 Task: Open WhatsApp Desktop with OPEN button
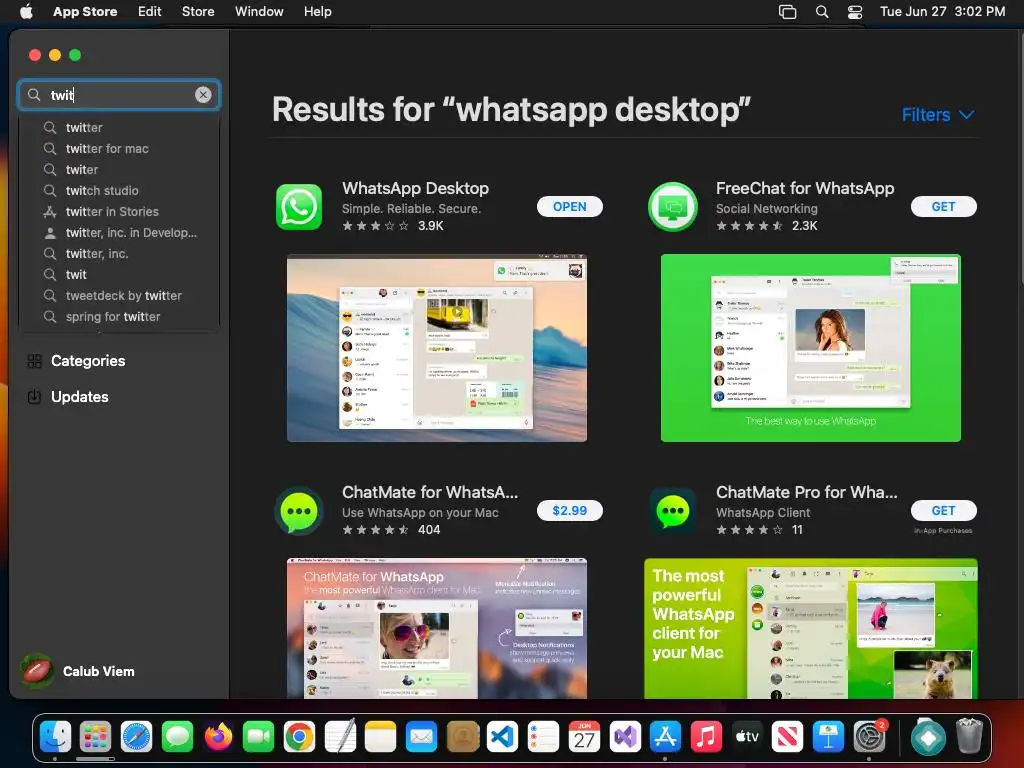click(569, 206)
